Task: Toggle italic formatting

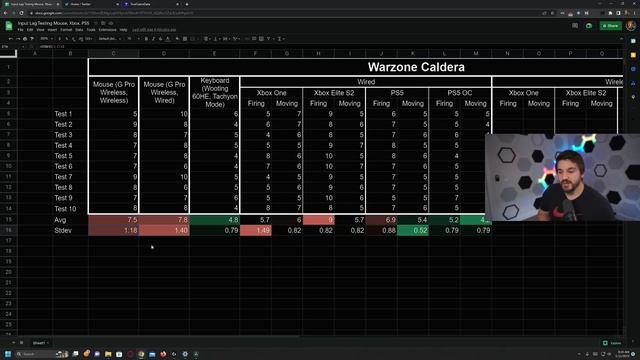Action: (x=153, y=39)
